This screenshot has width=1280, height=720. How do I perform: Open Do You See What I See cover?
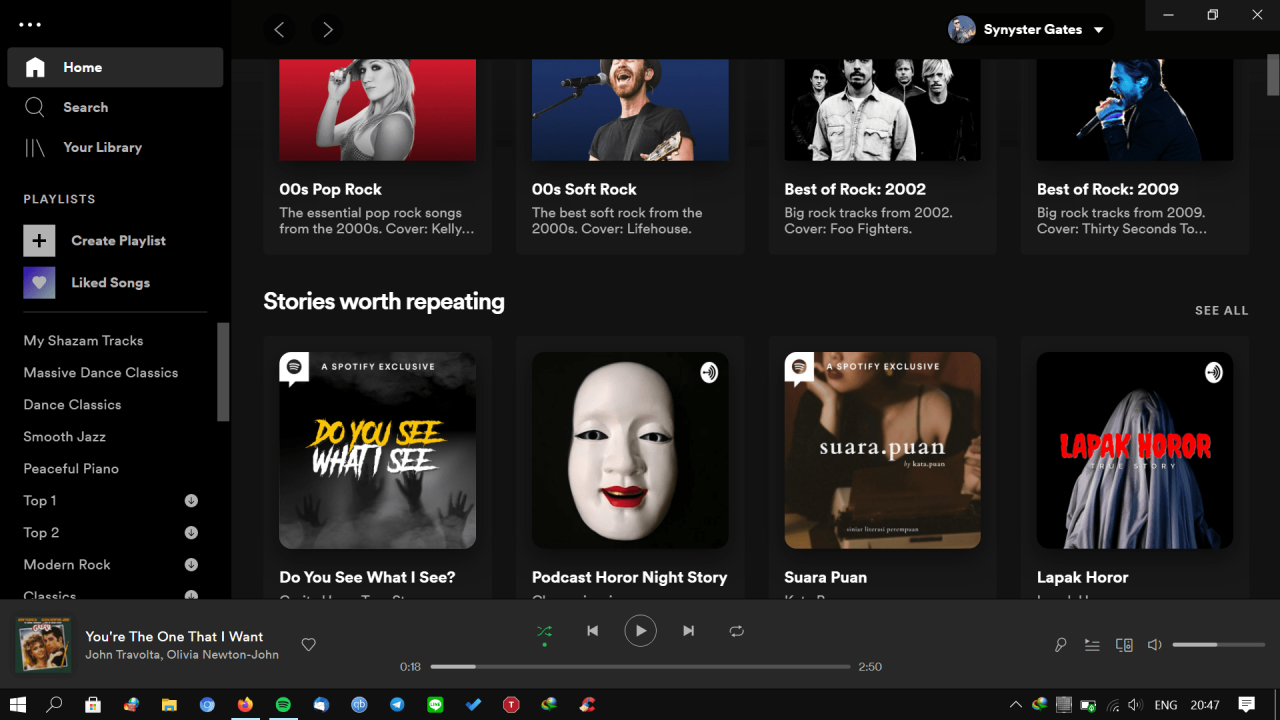coord(377,450)
